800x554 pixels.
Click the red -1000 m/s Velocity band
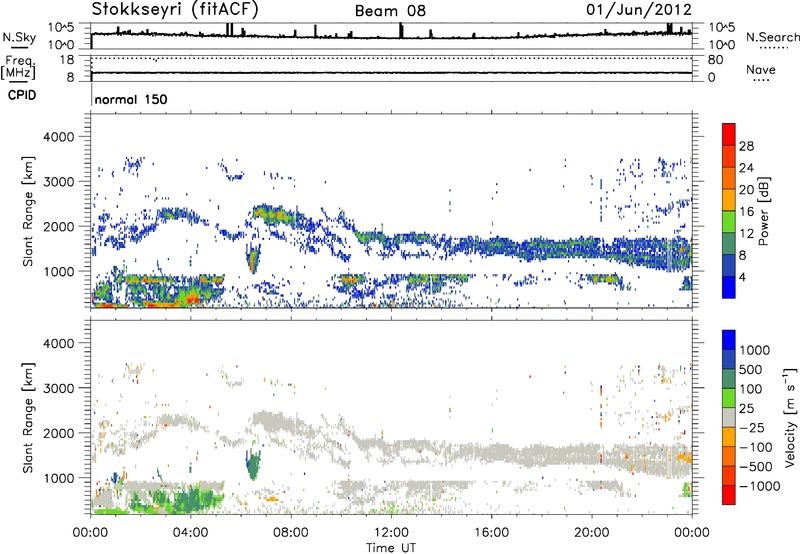point(729,495)
